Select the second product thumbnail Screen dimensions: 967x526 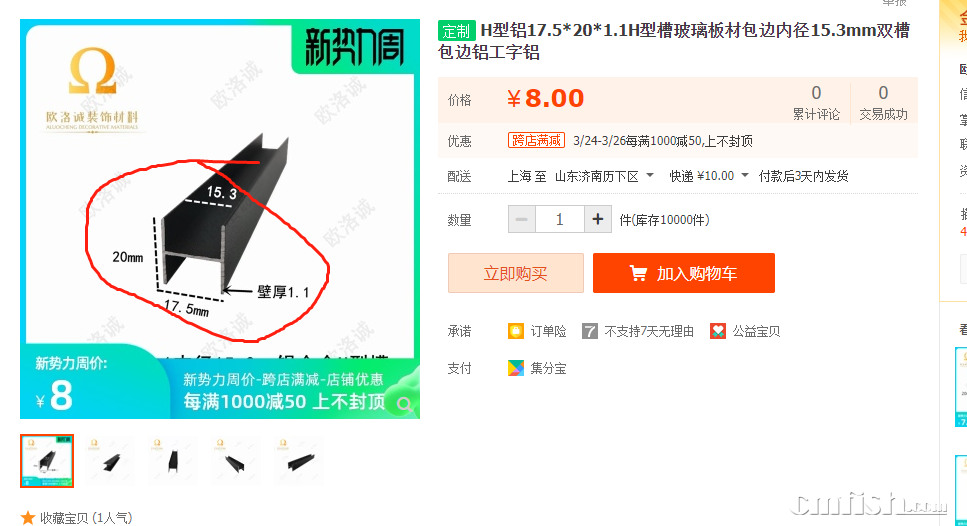(x=110, y=461)
